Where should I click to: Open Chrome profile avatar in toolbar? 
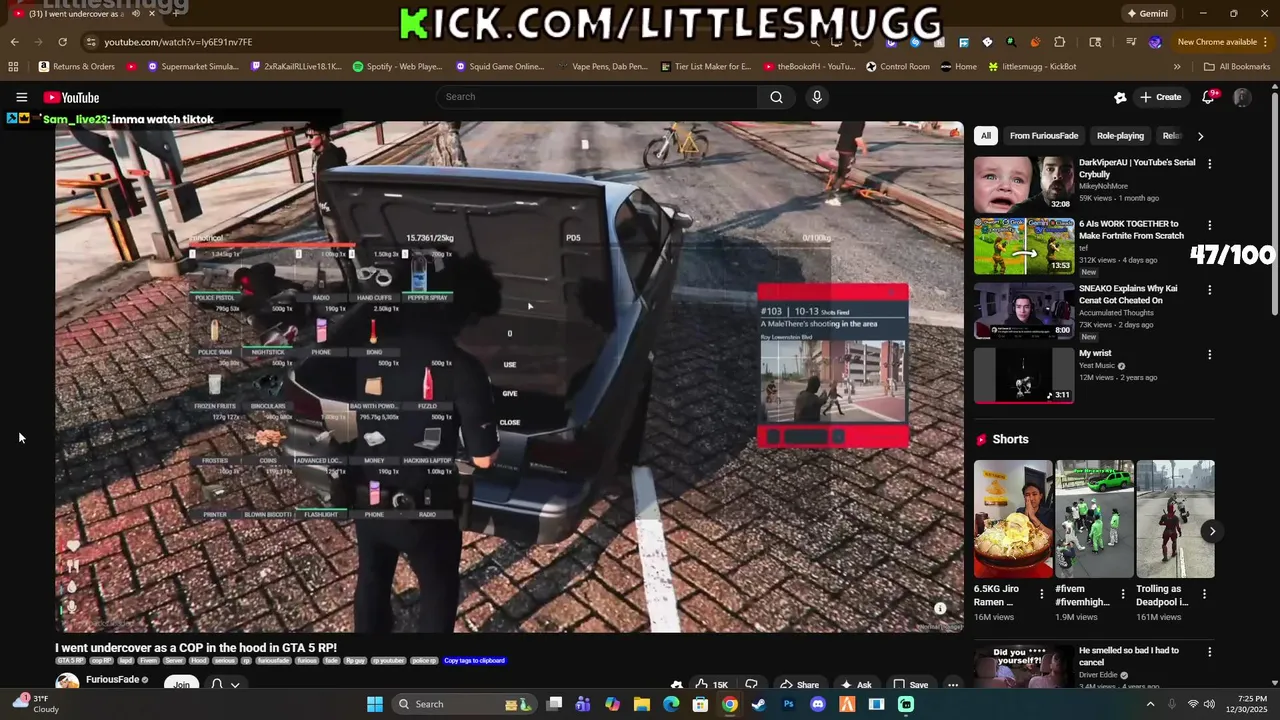pos(1155,42)
